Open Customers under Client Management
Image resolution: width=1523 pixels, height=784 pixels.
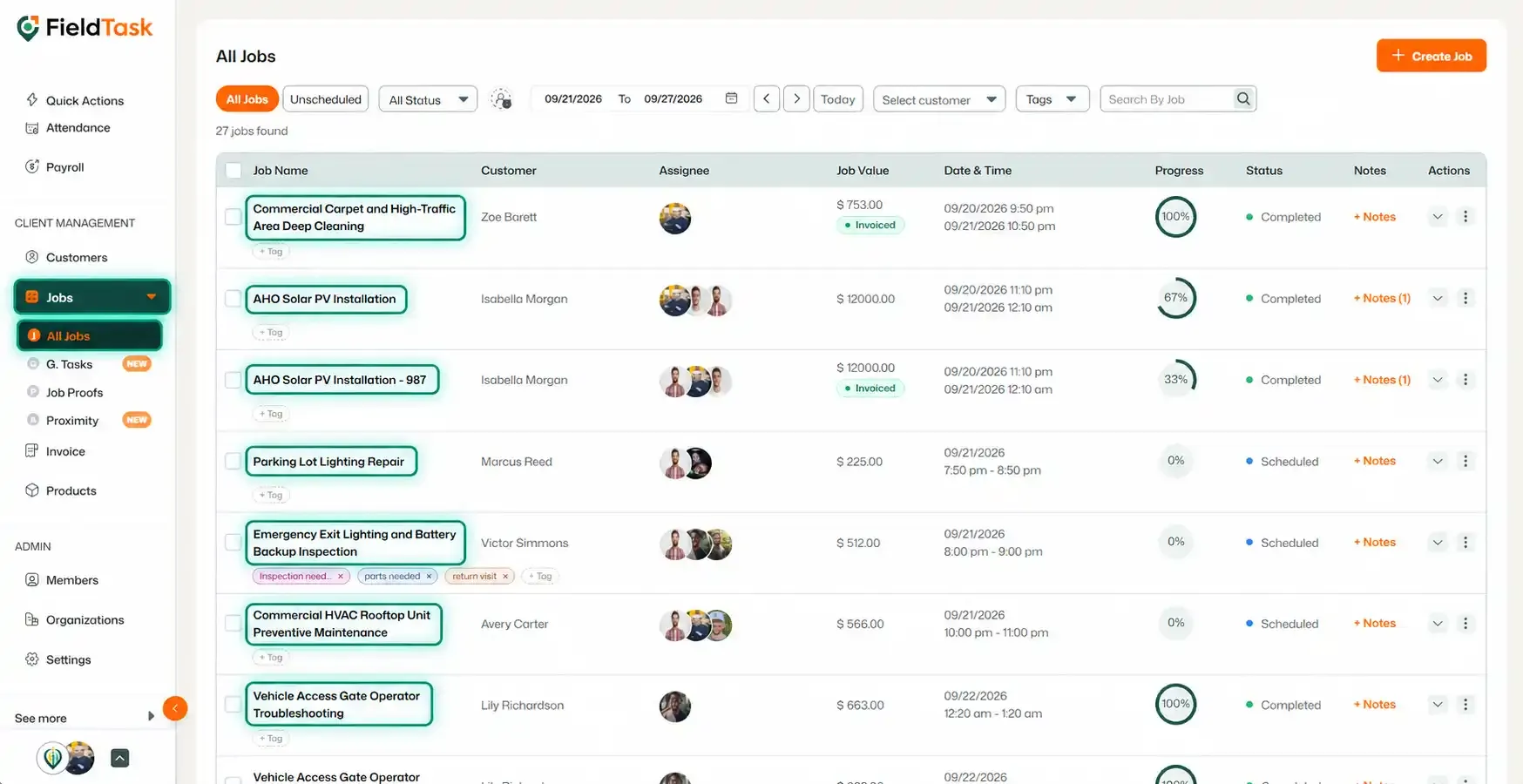(66, 257)
